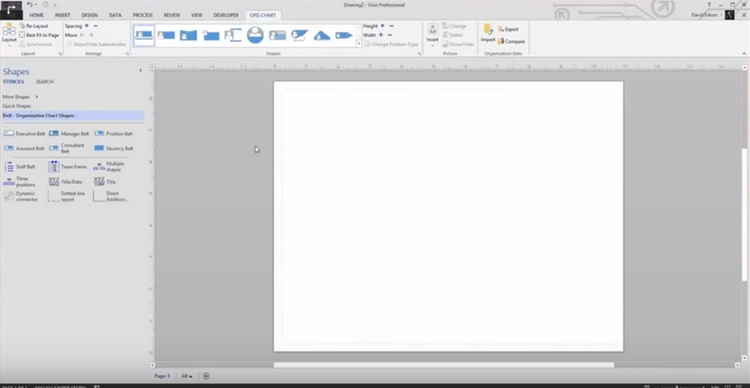Open the HOME ribbon tab

(36, 15)
